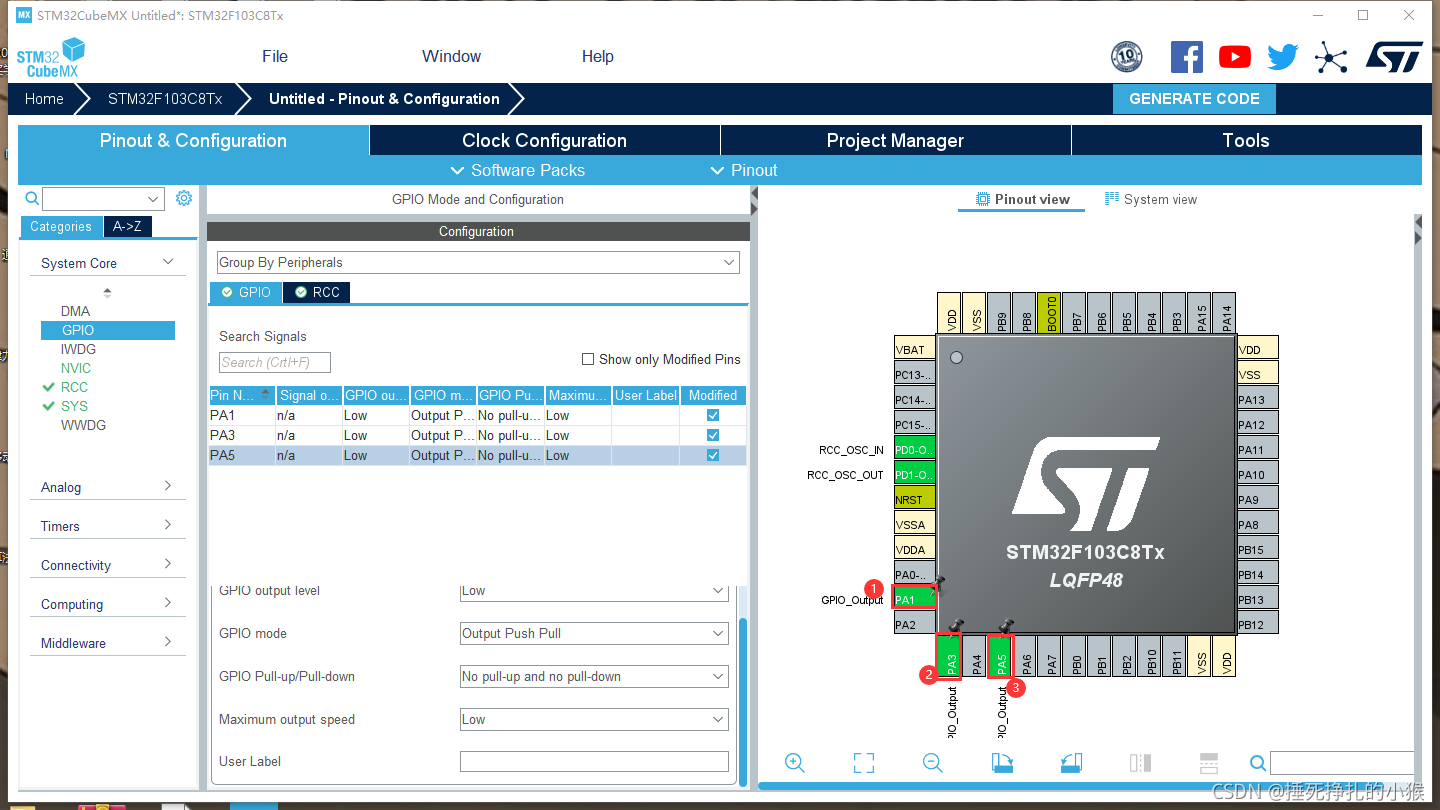
Task: Open the GPIO output level dropdown
Action: 594,591
